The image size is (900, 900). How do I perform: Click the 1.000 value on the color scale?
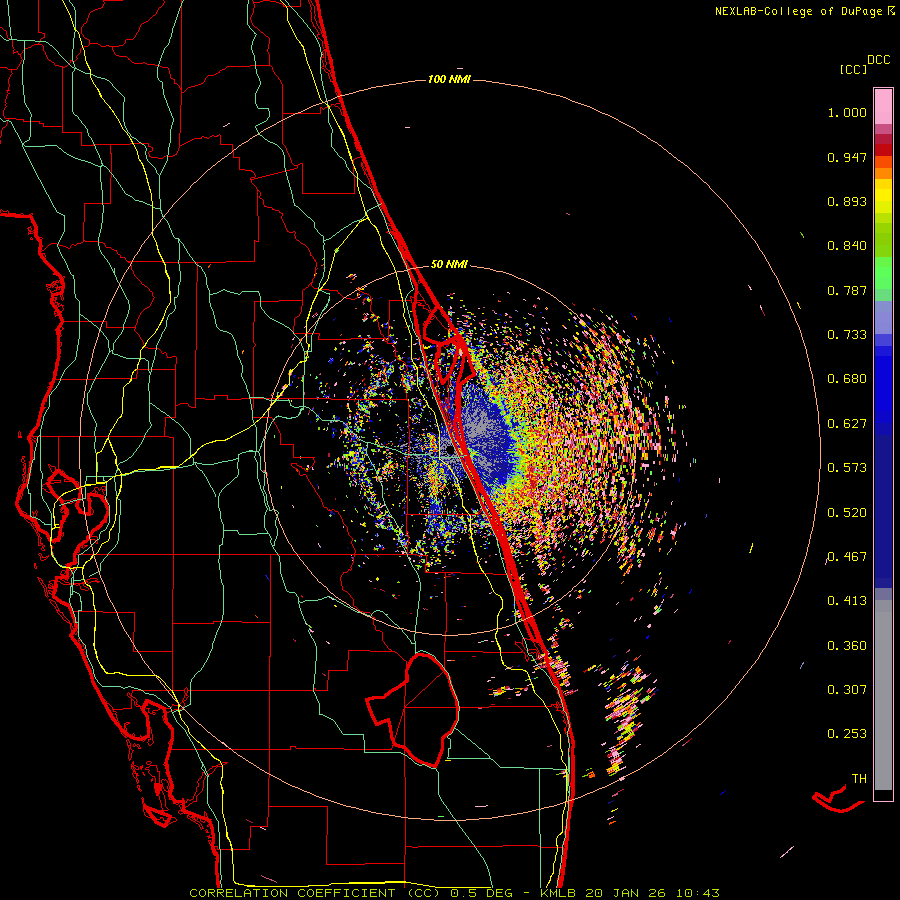tap(847, 112)
